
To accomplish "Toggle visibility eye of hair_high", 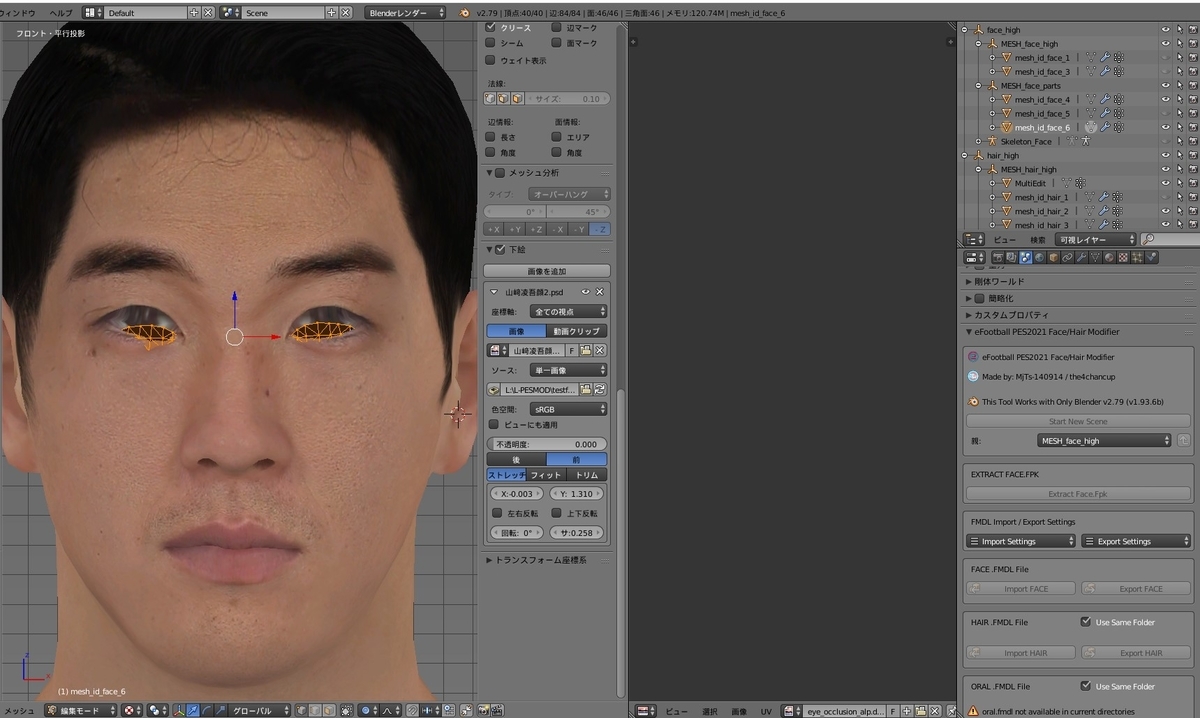I will coord(1166,156).
